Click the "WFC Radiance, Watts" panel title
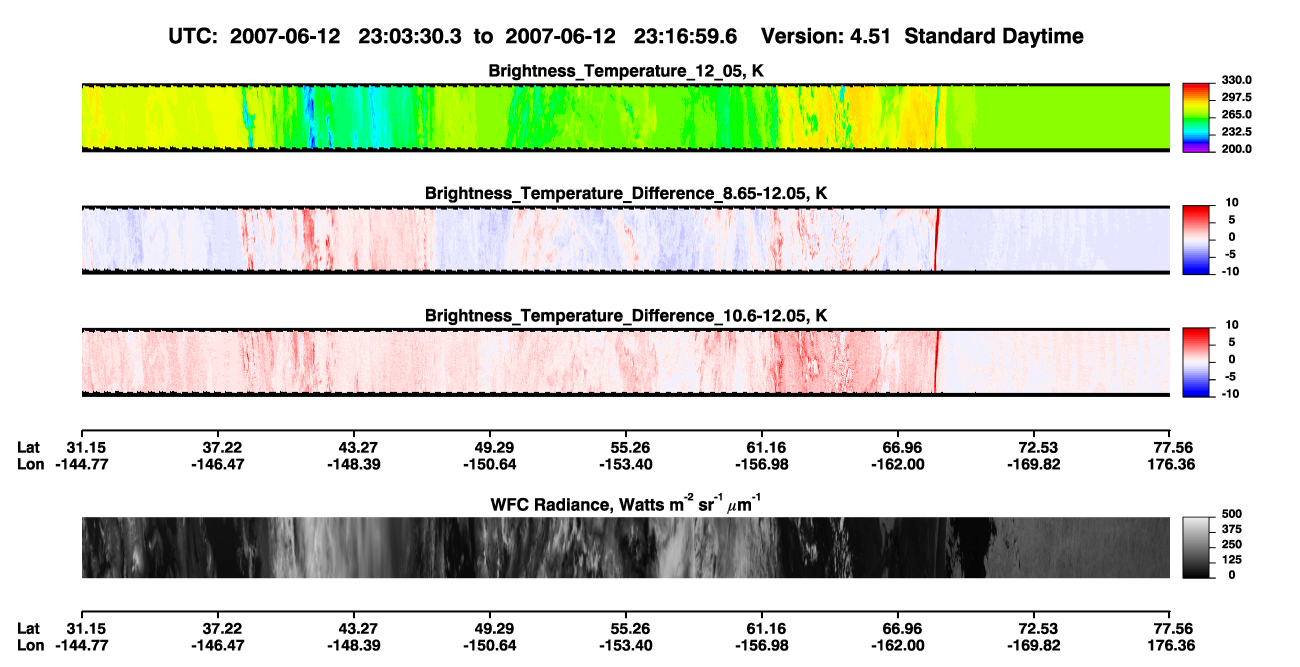This screenshot has width=1300, height=667. (626, 504)
